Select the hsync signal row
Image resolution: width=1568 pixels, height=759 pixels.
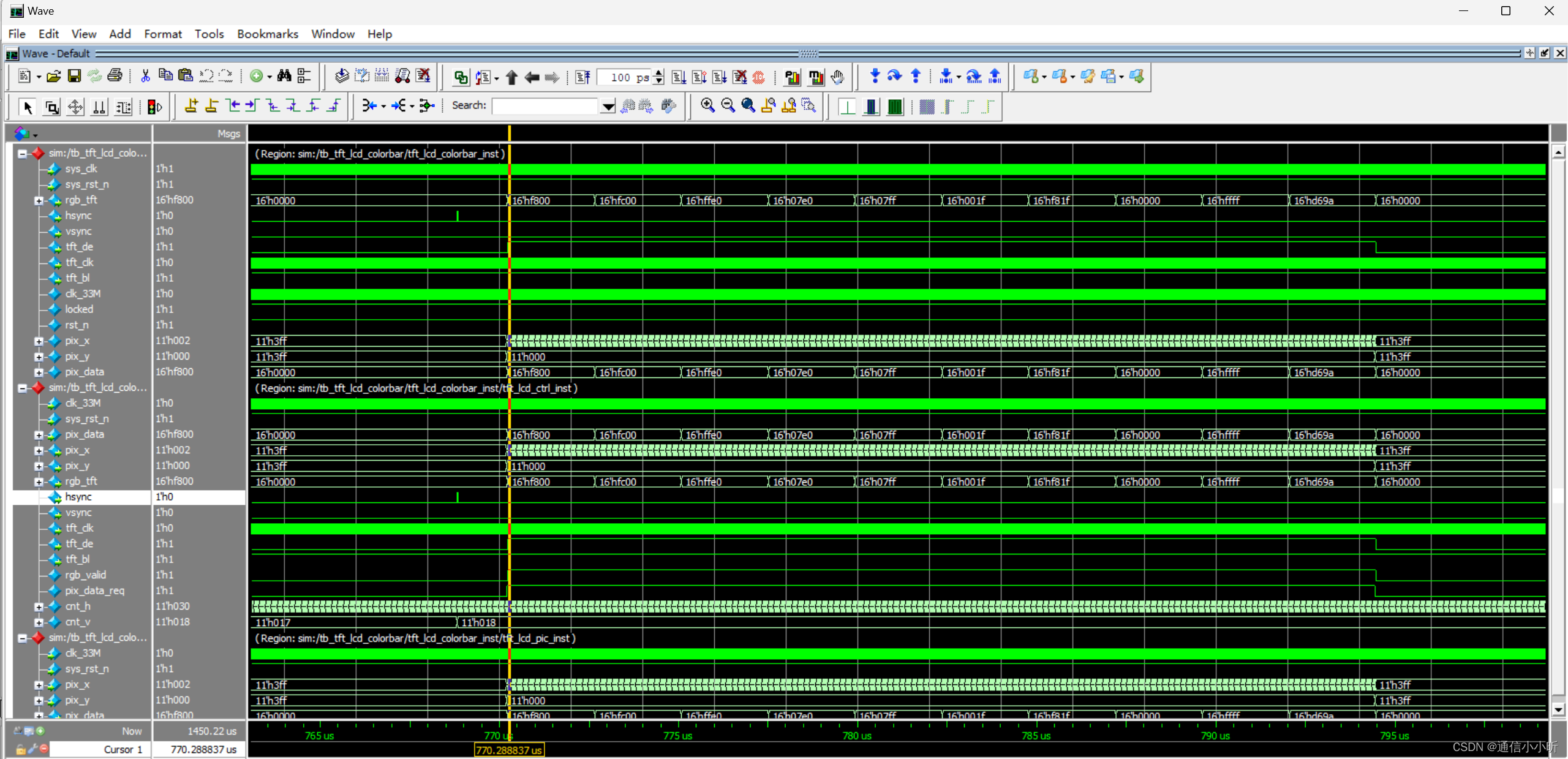point(78,497)
